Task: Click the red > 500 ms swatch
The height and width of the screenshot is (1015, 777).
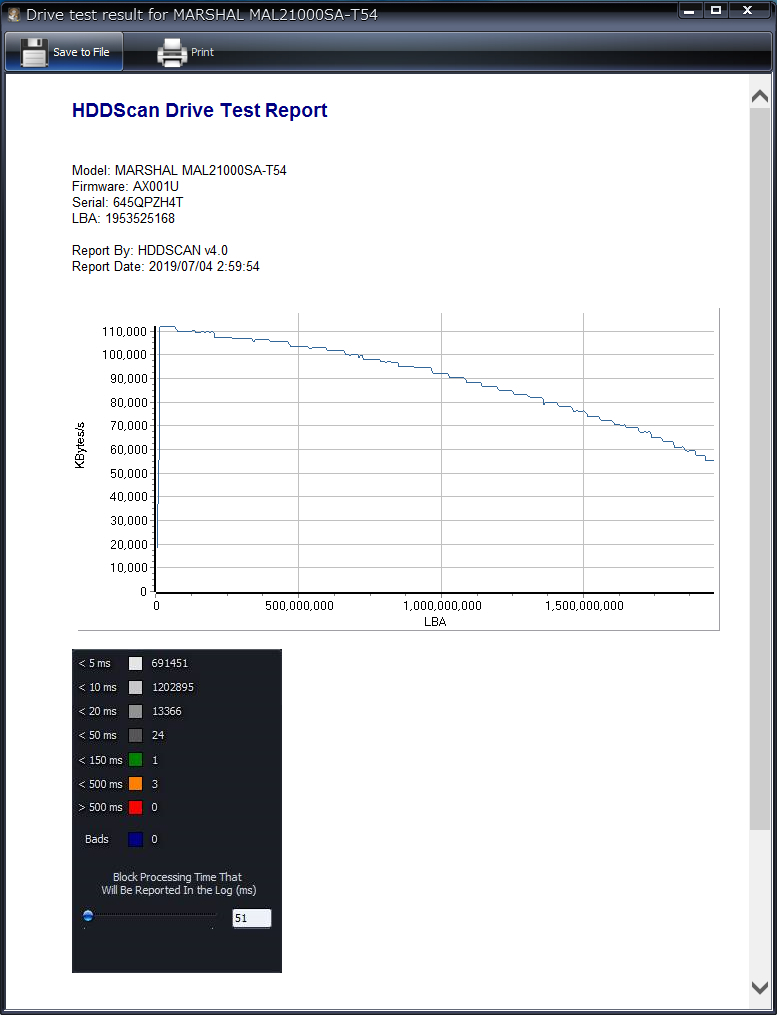Action: tap(135, 807)
